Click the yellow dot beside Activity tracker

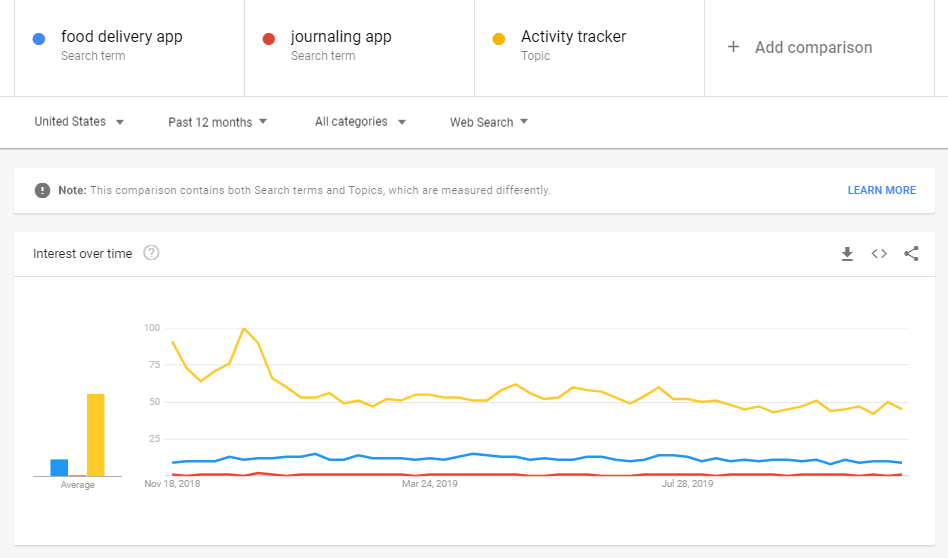click(x=499, y=39)
